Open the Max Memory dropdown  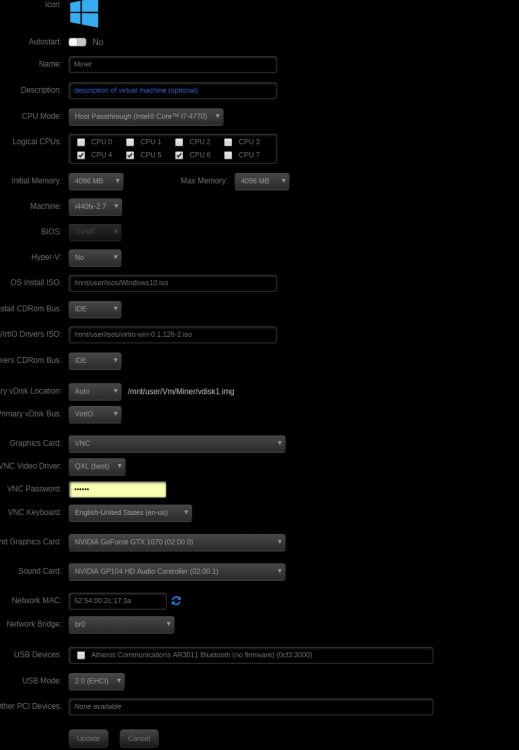262,181
